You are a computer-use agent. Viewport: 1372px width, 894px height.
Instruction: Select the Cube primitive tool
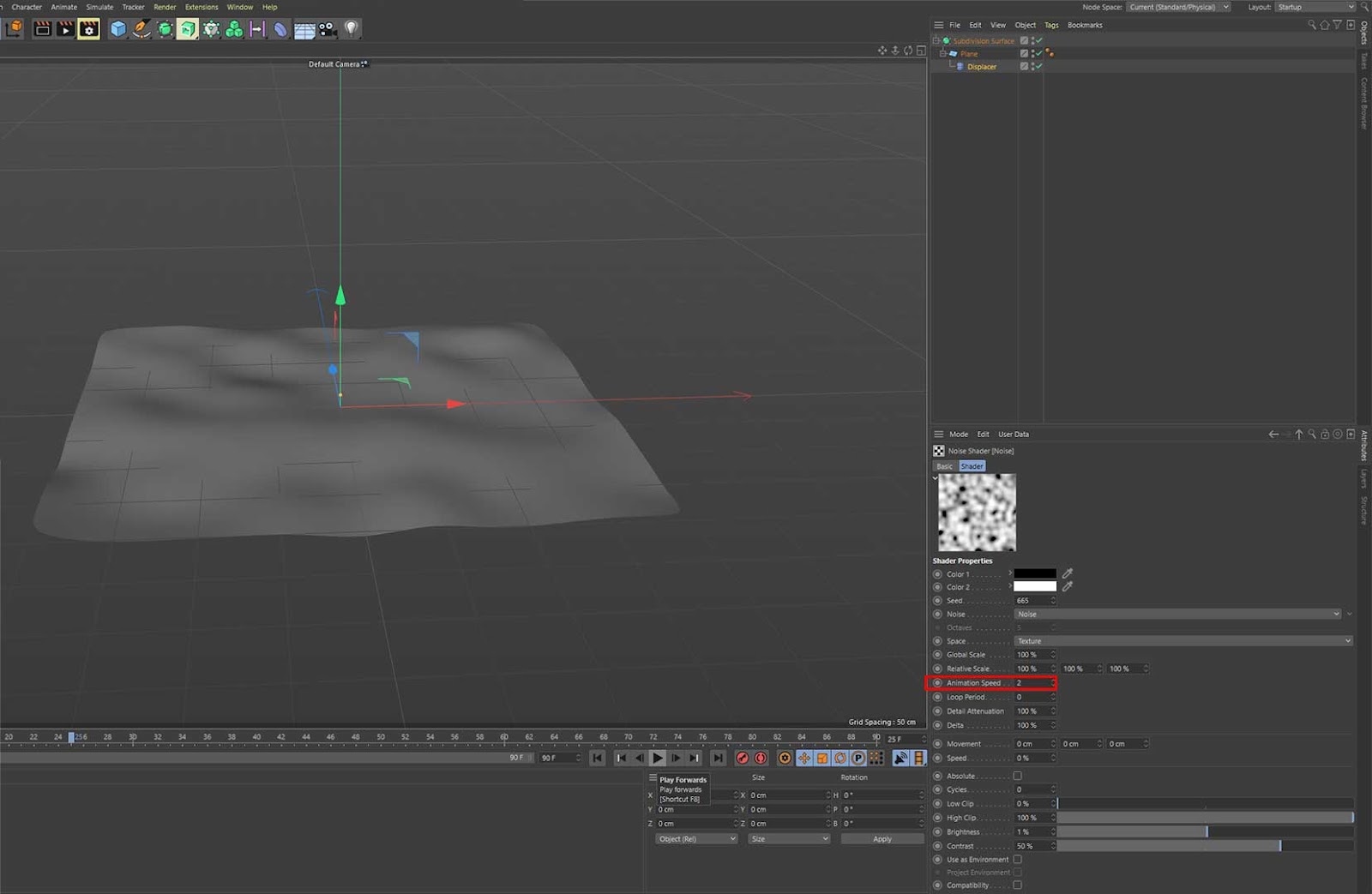[x=117, y=29]
